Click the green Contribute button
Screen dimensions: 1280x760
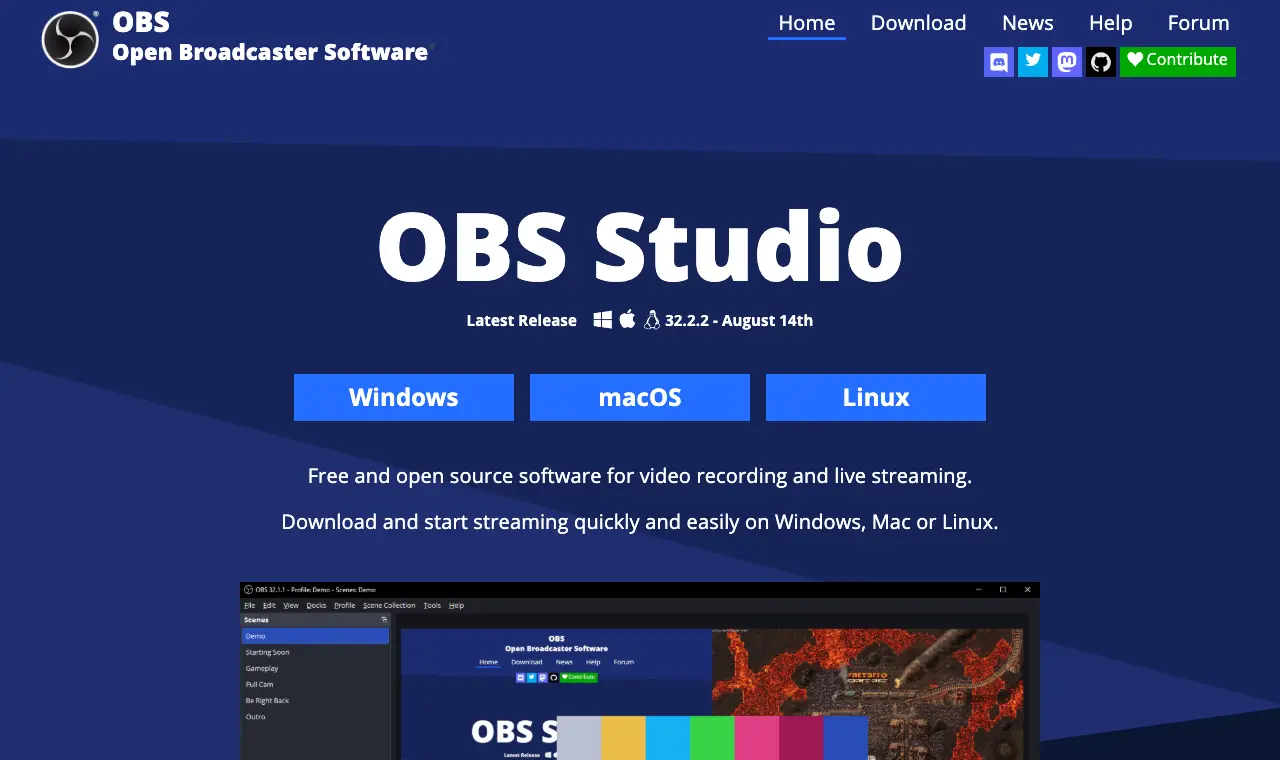pos(1178,62)
